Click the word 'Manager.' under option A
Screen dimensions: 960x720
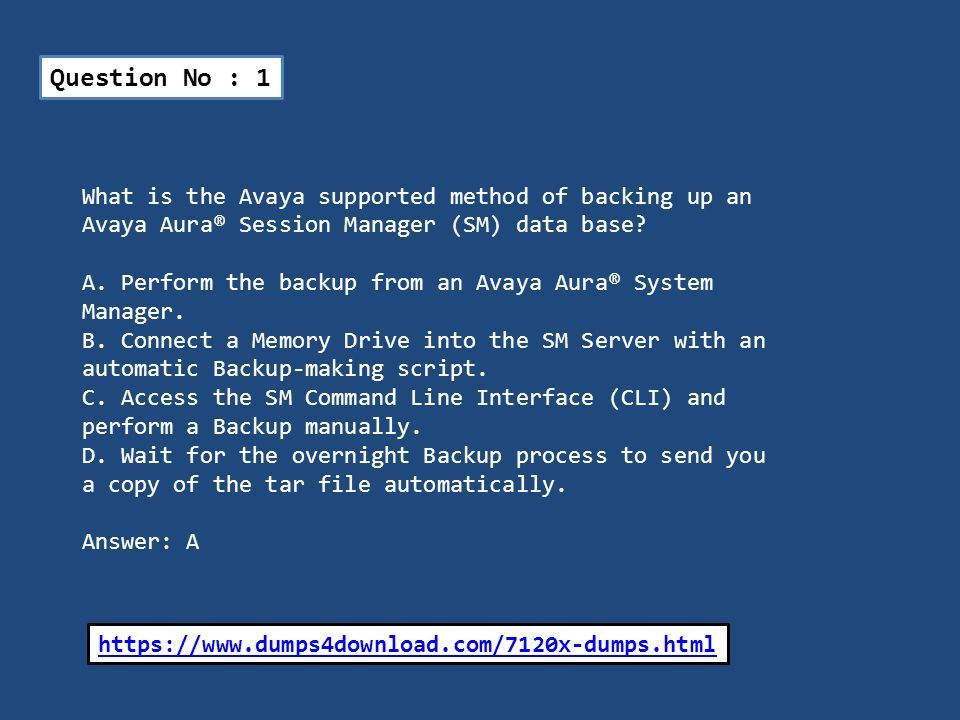[133, 312]
